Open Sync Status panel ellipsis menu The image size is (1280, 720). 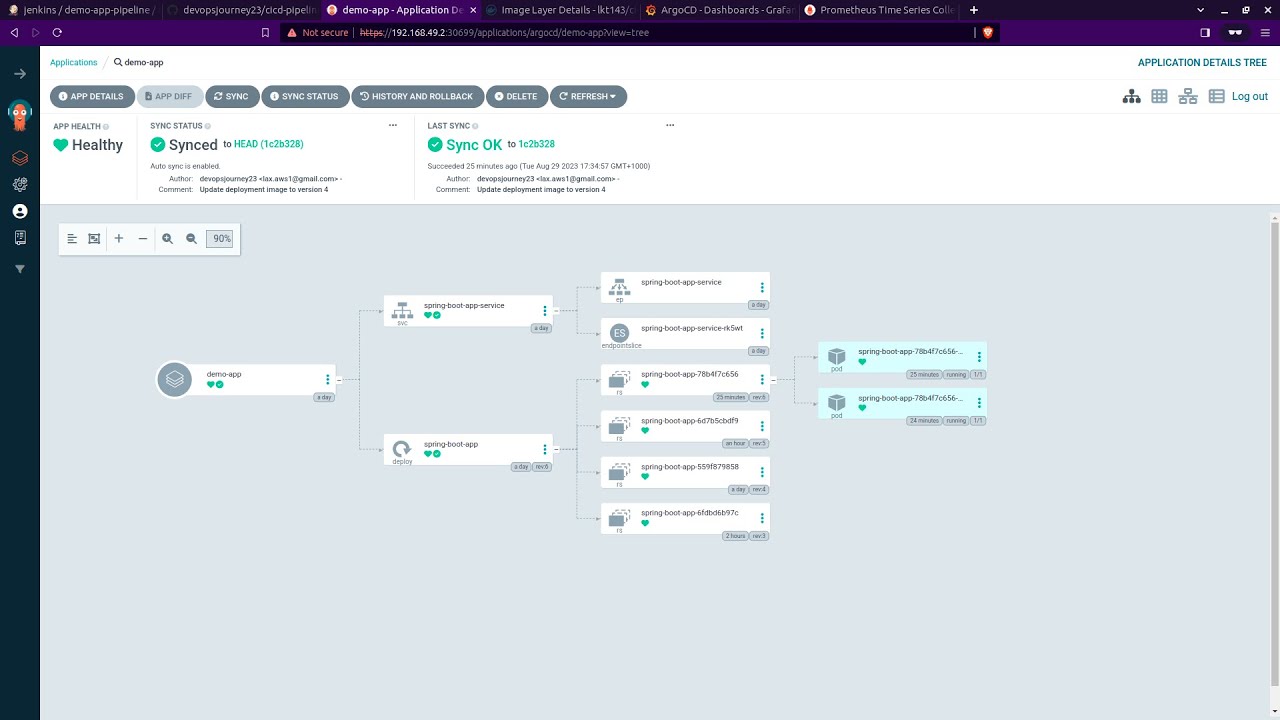click(393, 126)
